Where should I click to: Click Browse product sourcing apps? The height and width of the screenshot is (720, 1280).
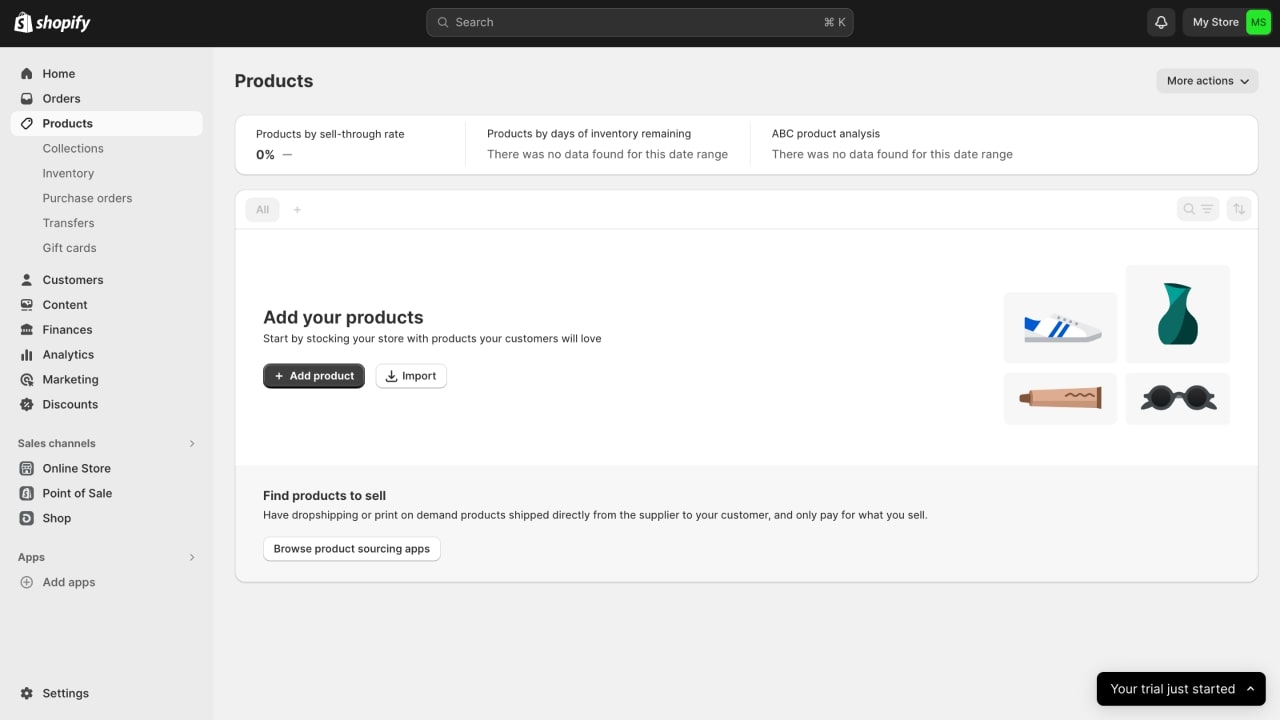click(351, 549)
